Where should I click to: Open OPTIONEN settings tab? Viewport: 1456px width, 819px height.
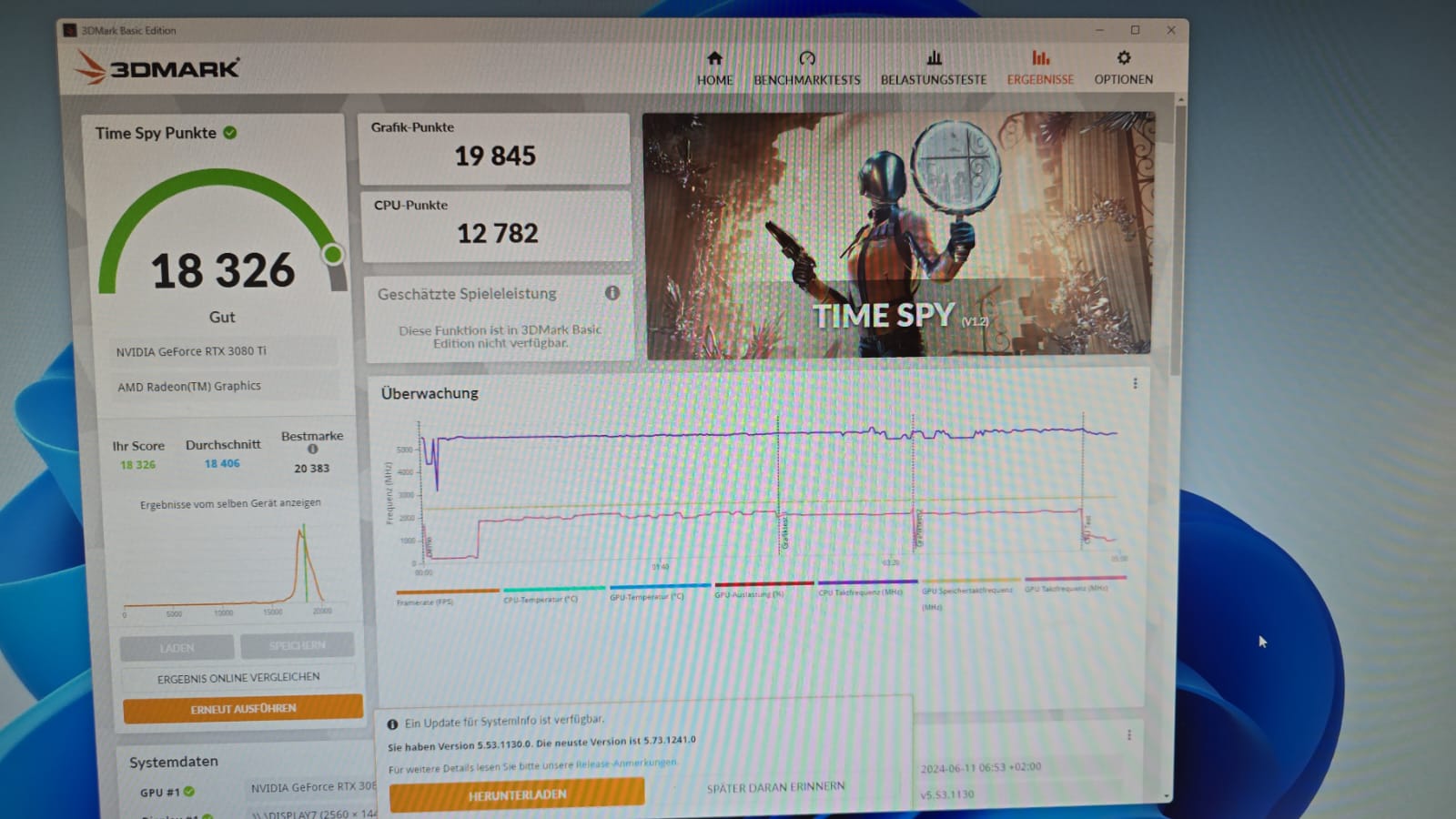(1123, 69)
